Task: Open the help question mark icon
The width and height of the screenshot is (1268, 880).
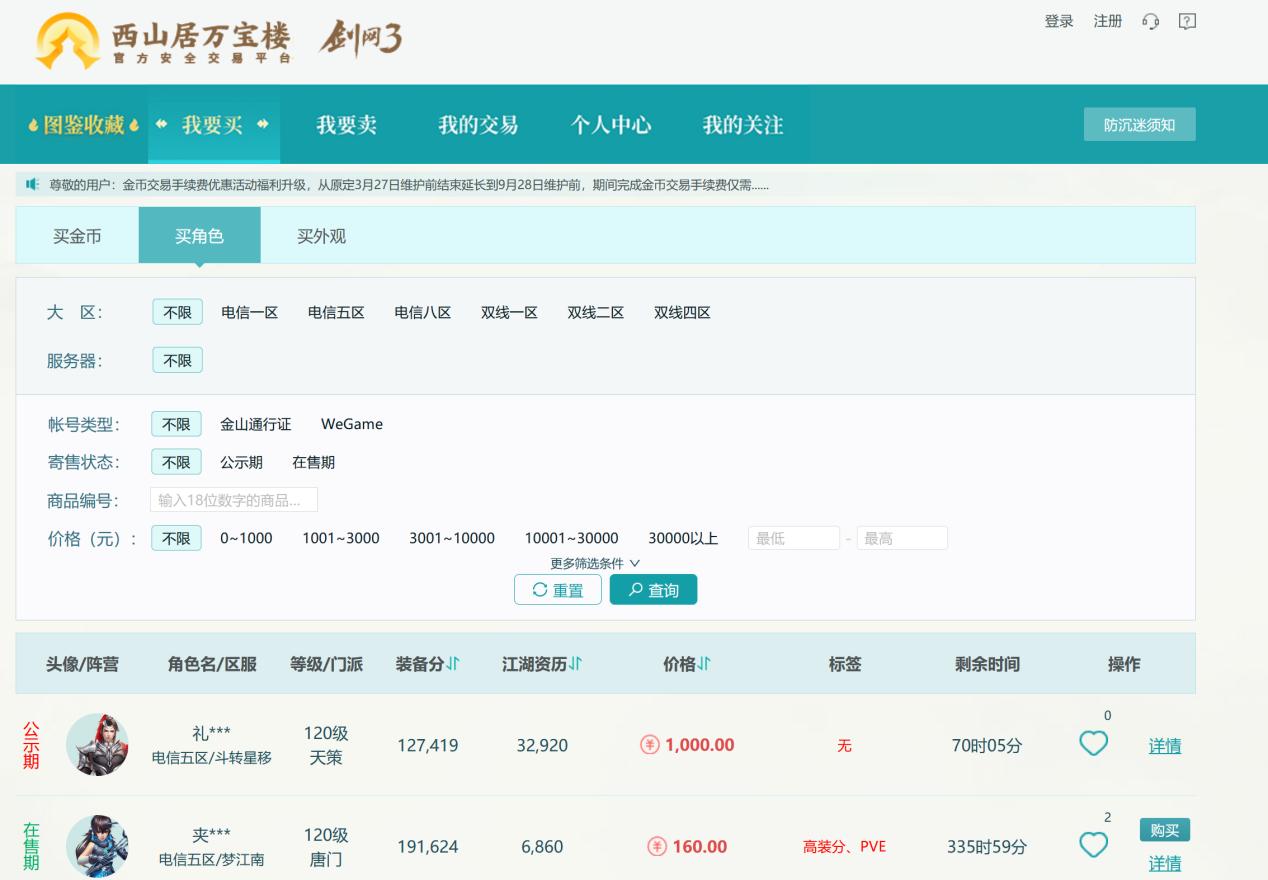Action: 1186,20
